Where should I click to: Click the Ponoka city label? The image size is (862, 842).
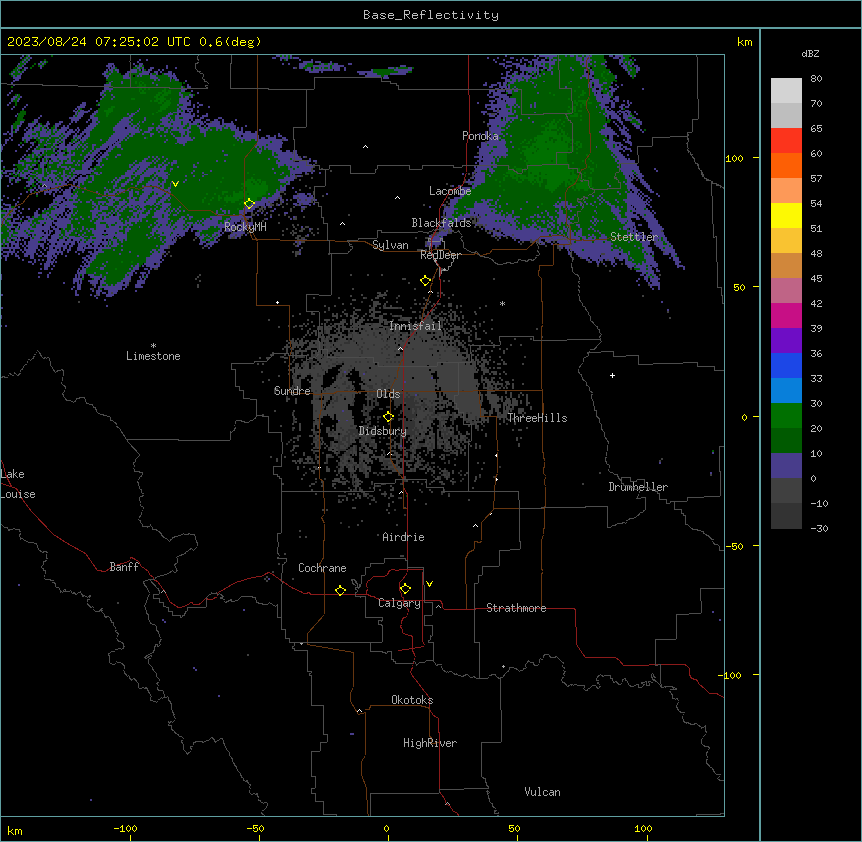[480, 136]
